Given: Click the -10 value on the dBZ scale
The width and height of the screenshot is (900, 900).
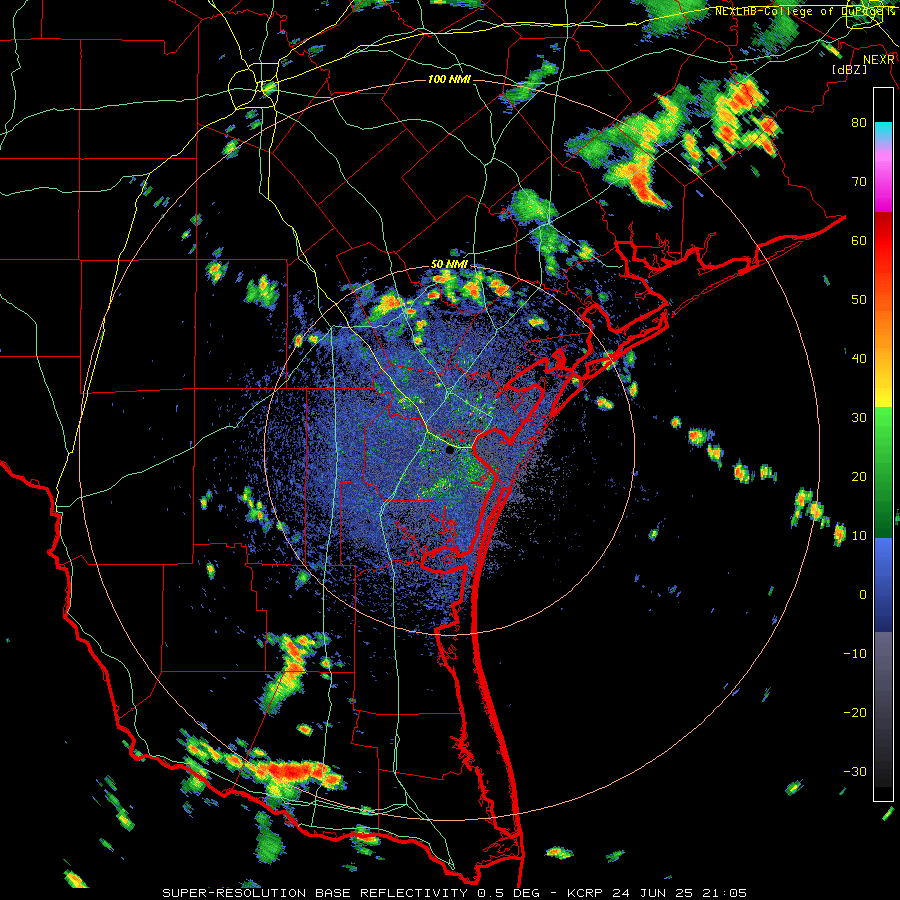Looking at the screenshot, I should pyautogui.click(x=855, y=654).
